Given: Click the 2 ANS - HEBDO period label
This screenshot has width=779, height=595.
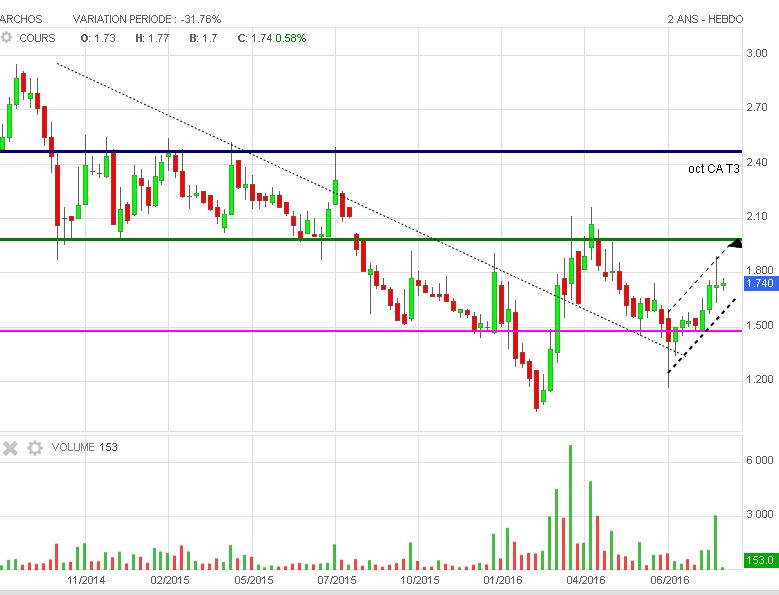Looking at the screenshot, I should pyautogui.click(x=705, y=19).
